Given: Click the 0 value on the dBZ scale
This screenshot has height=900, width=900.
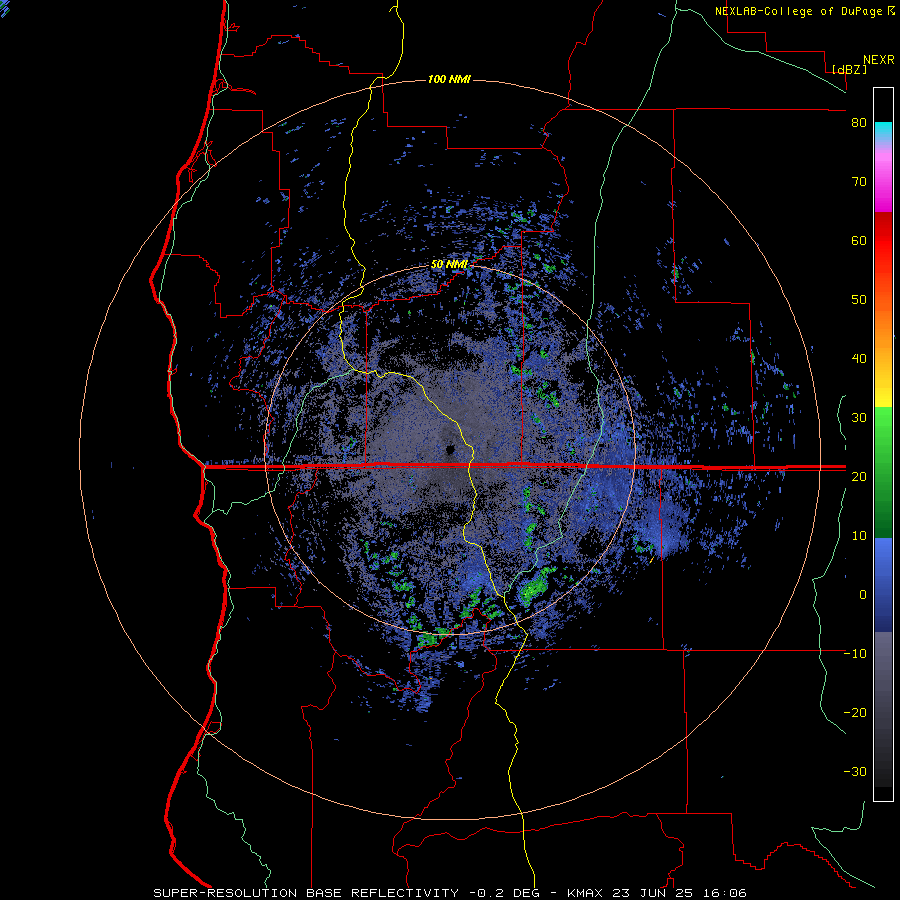Looking at the screenshot, I should click(x=863, y=595).
